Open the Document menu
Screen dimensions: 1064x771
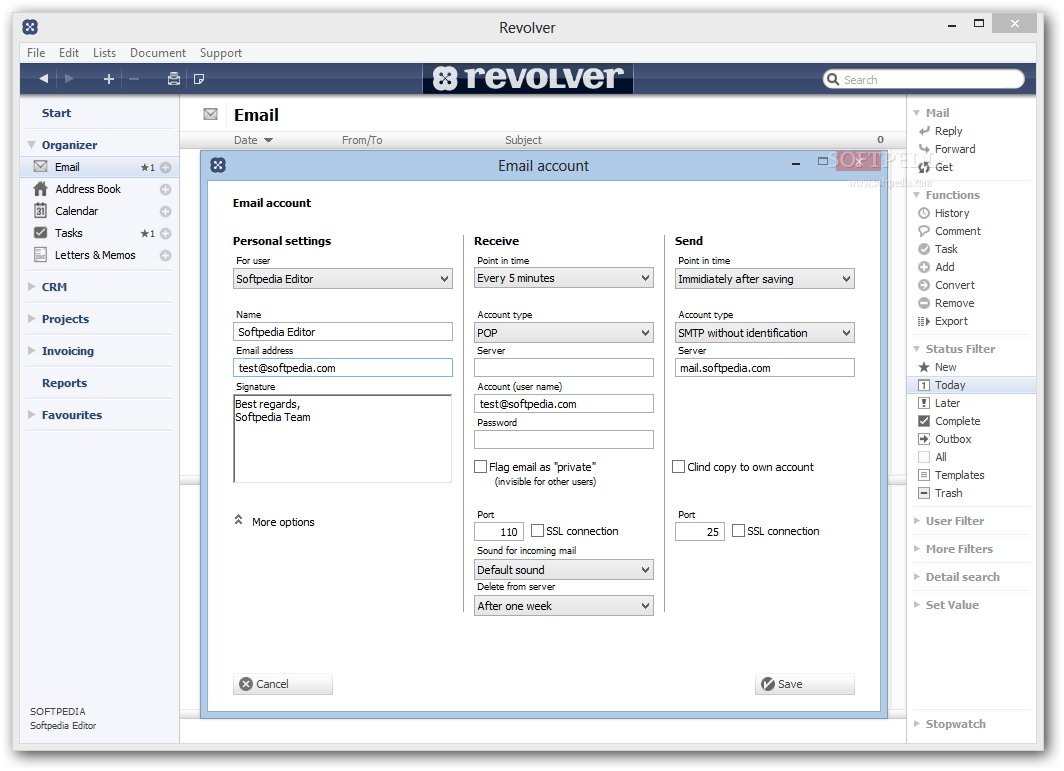(157, 52)
